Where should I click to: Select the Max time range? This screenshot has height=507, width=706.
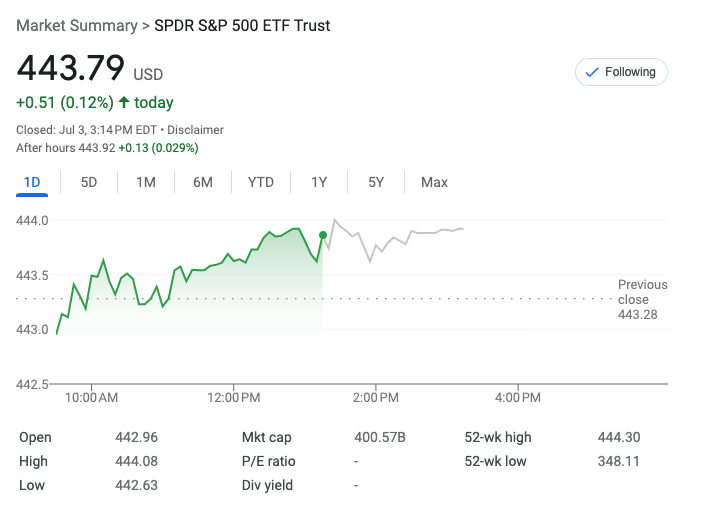coord(434,182)
